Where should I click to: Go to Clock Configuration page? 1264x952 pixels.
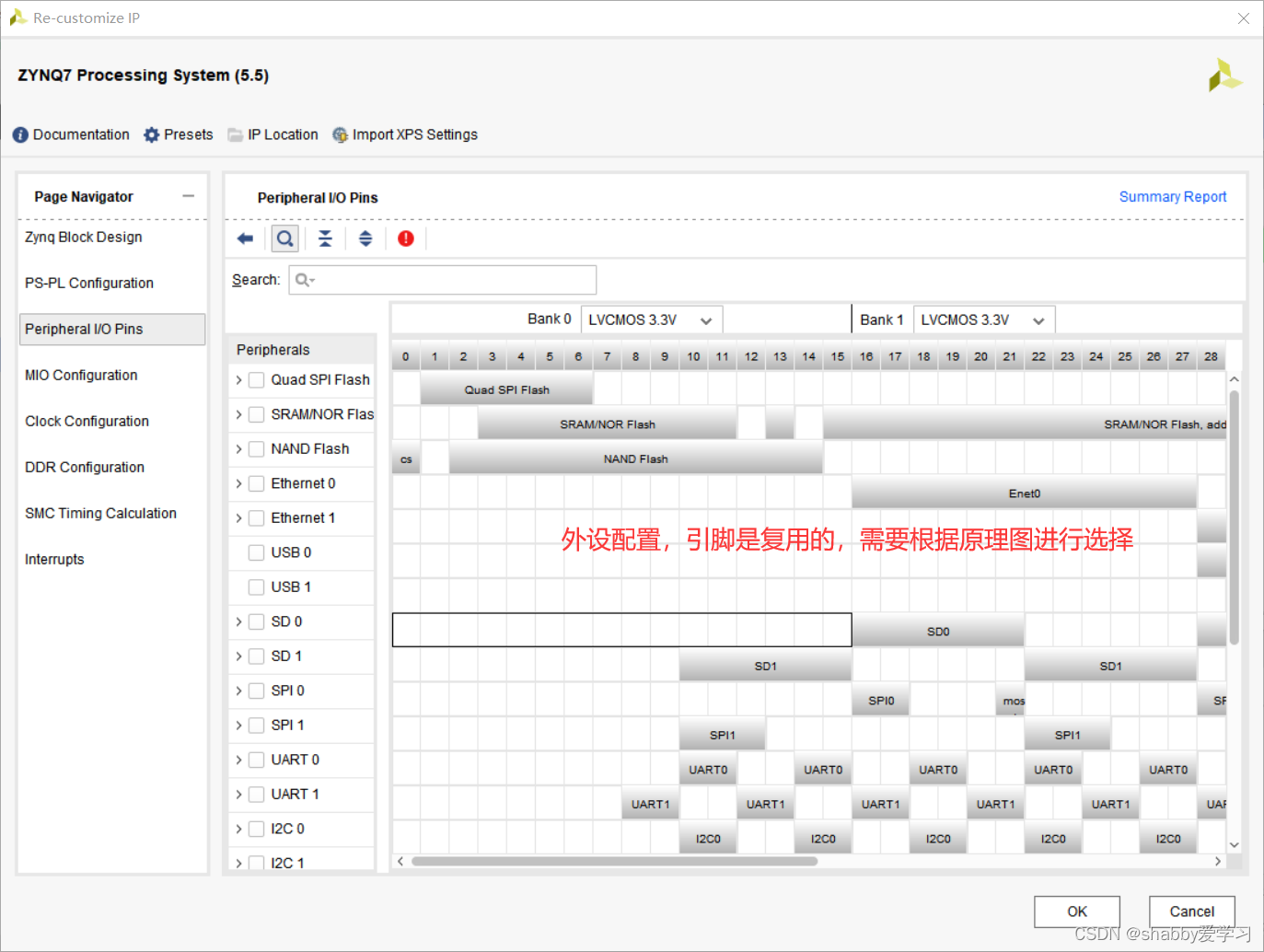pyautogui.click(x=87, y=421)
